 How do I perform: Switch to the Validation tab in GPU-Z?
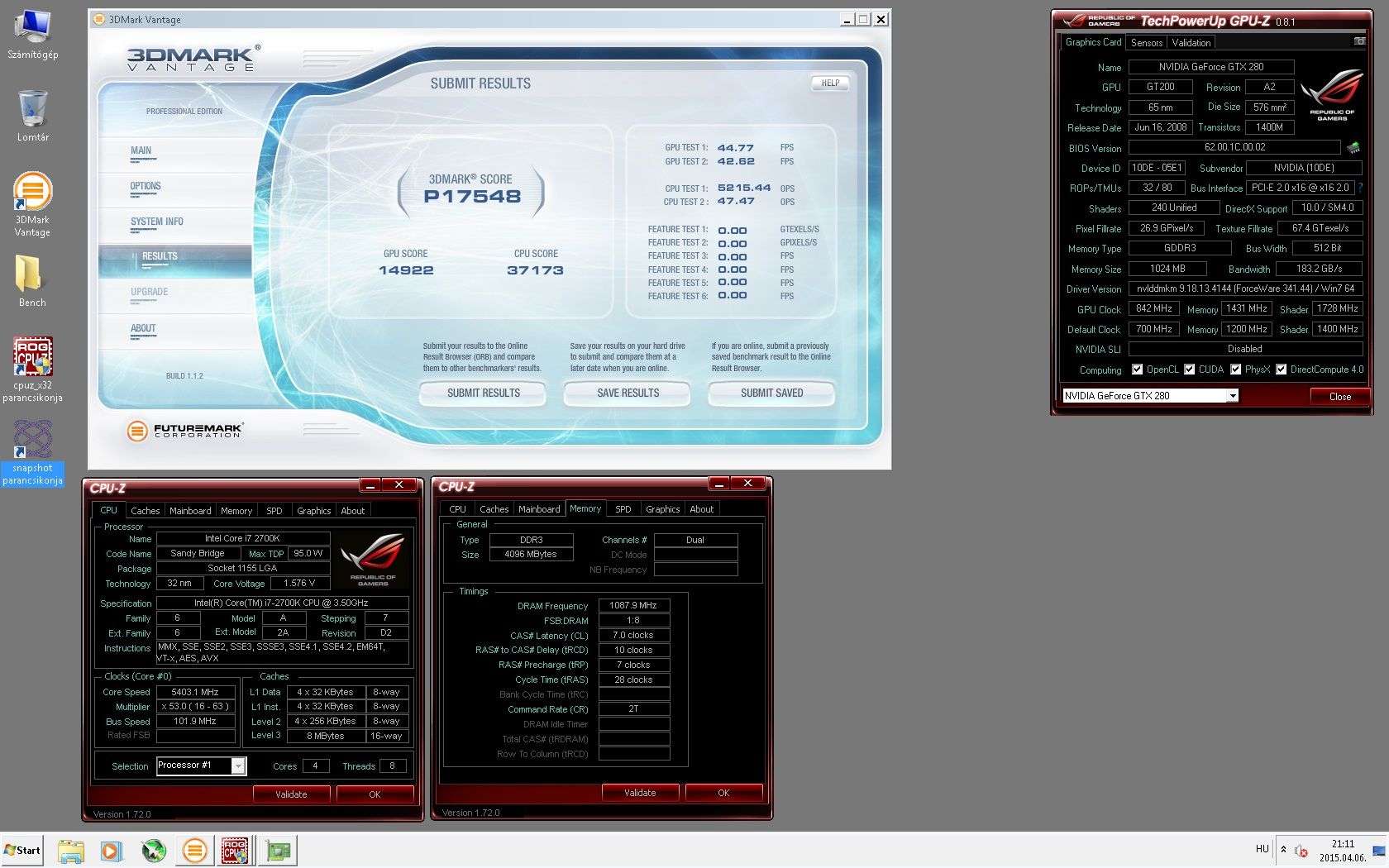1191,43
